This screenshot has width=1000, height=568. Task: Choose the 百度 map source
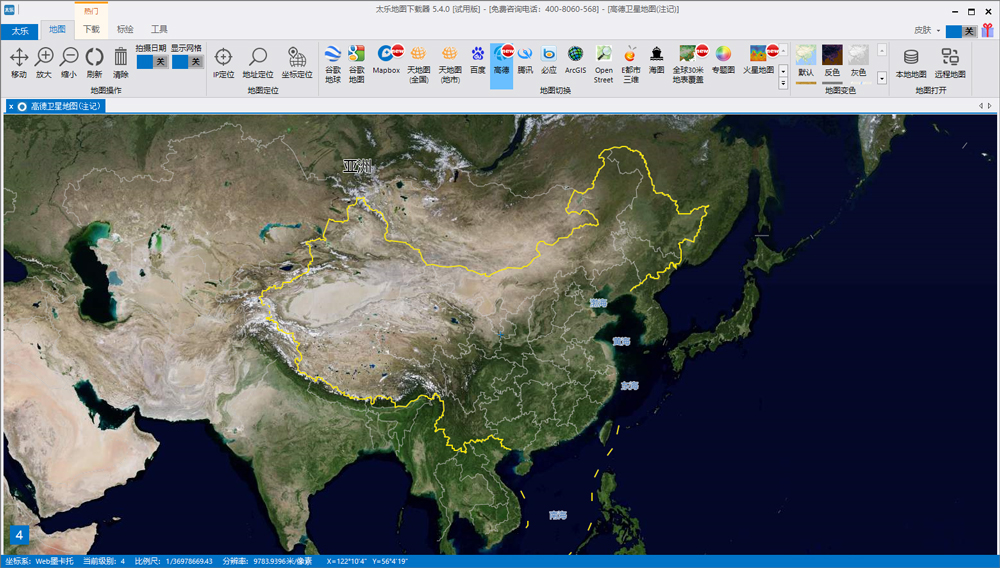pos(478,62)
